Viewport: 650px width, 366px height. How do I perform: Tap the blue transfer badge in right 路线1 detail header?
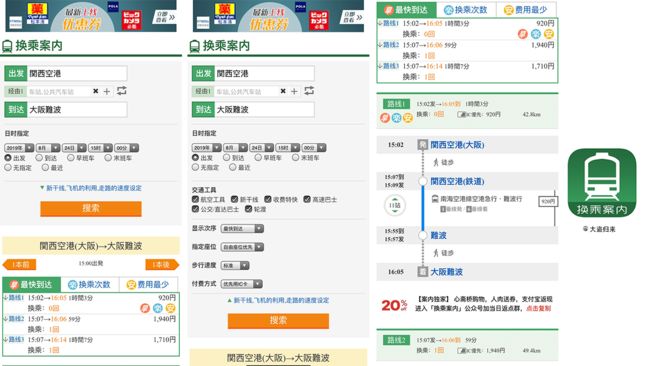(397, 118)
